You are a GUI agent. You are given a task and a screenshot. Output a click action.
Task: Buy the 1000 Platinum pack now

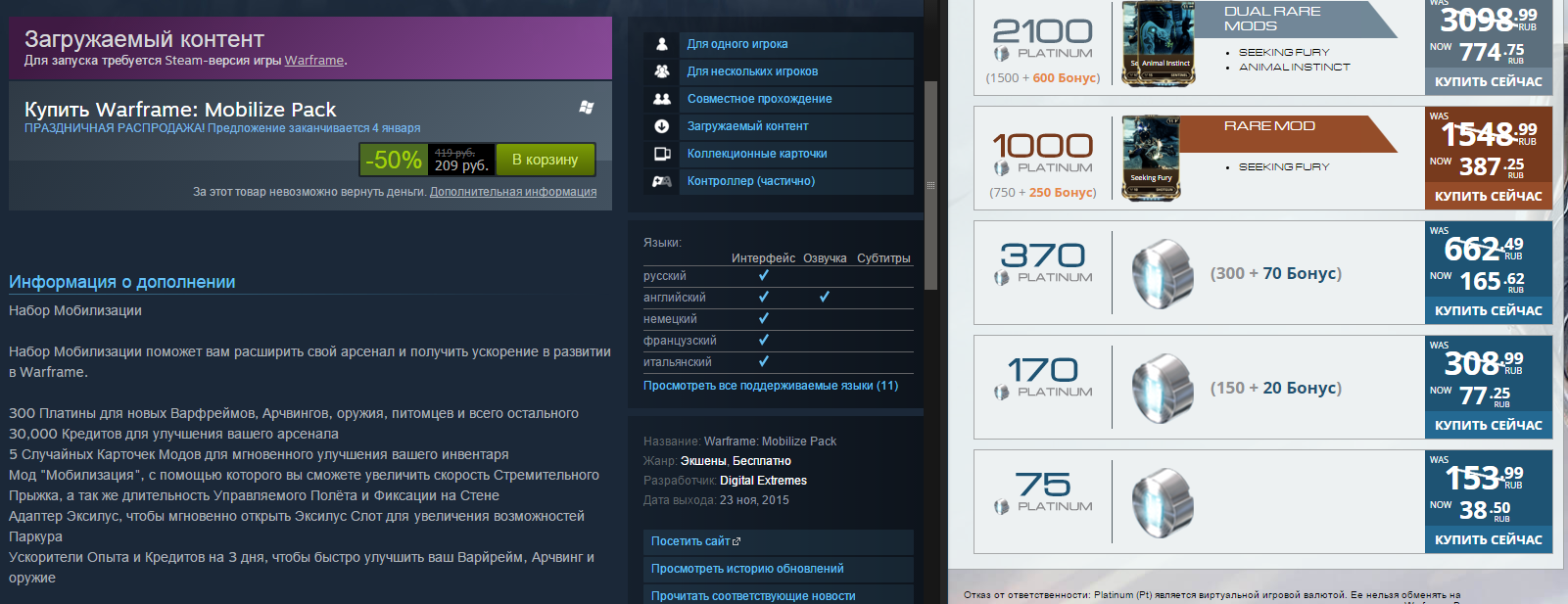(1488, 197)
